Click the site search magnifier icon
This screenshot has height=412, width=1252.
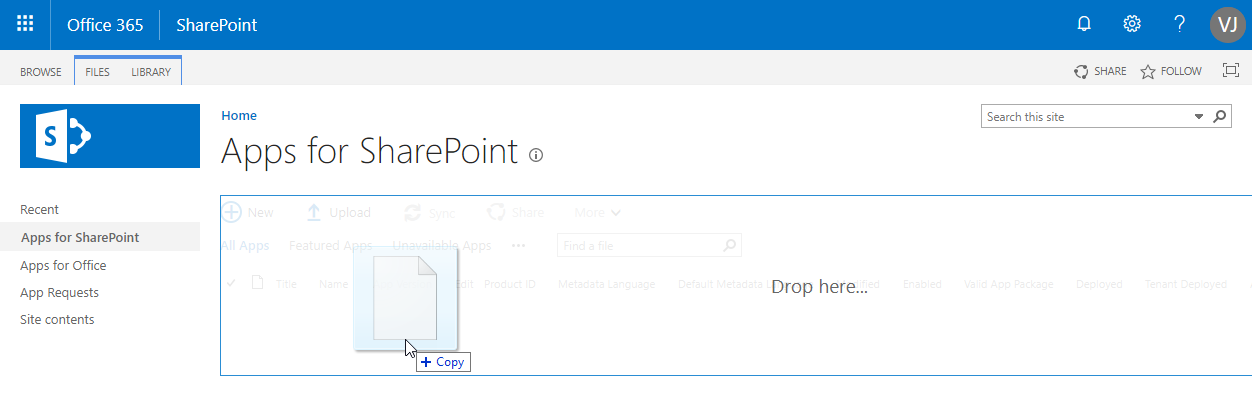click(1220, 117)
